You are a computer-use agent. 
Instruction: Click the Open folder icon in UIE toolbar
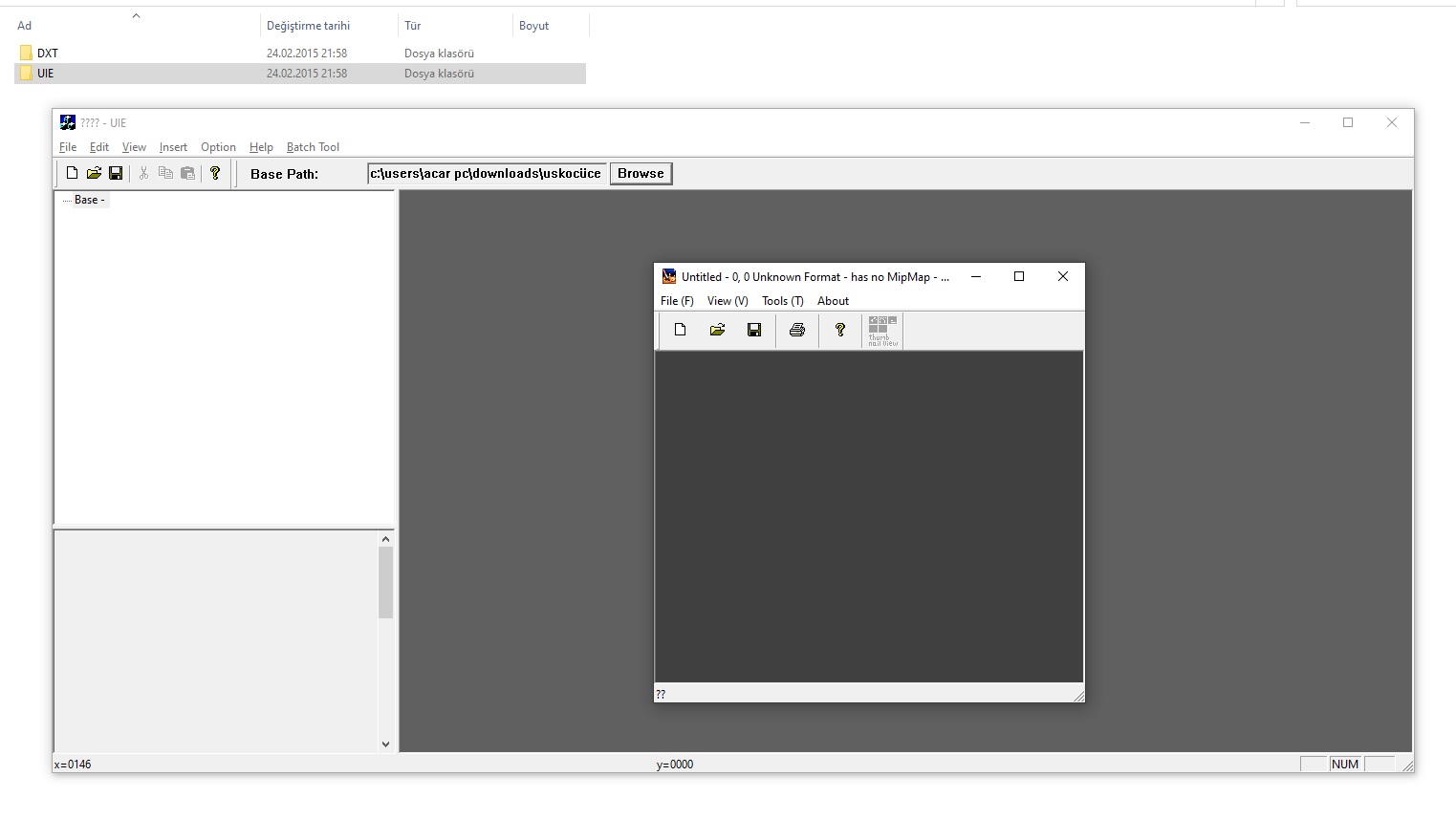pyautogui.click(x=94, y=173)
